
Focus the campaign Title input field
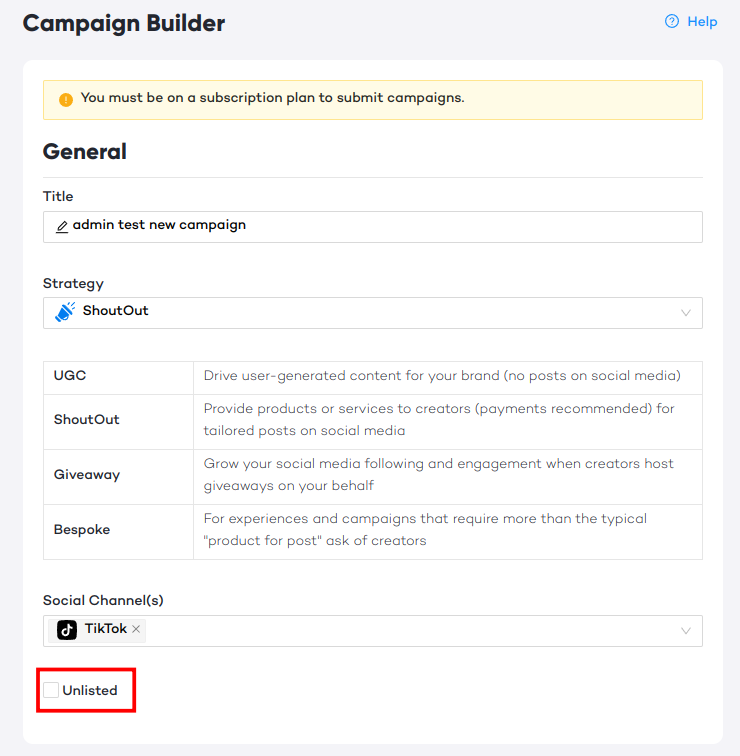point(373,227)
